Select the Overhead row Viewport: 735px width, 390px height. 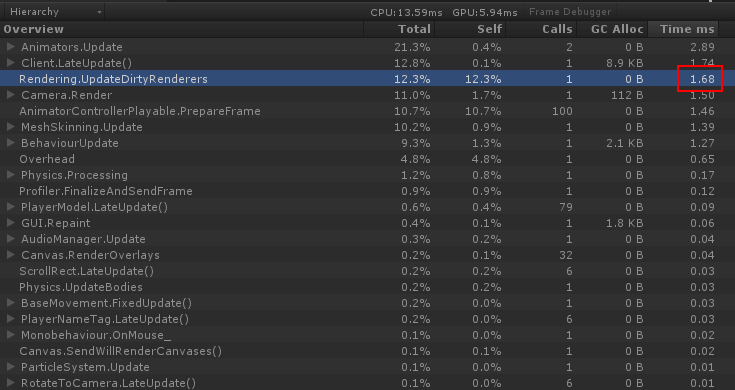click(x=368, y=159)
